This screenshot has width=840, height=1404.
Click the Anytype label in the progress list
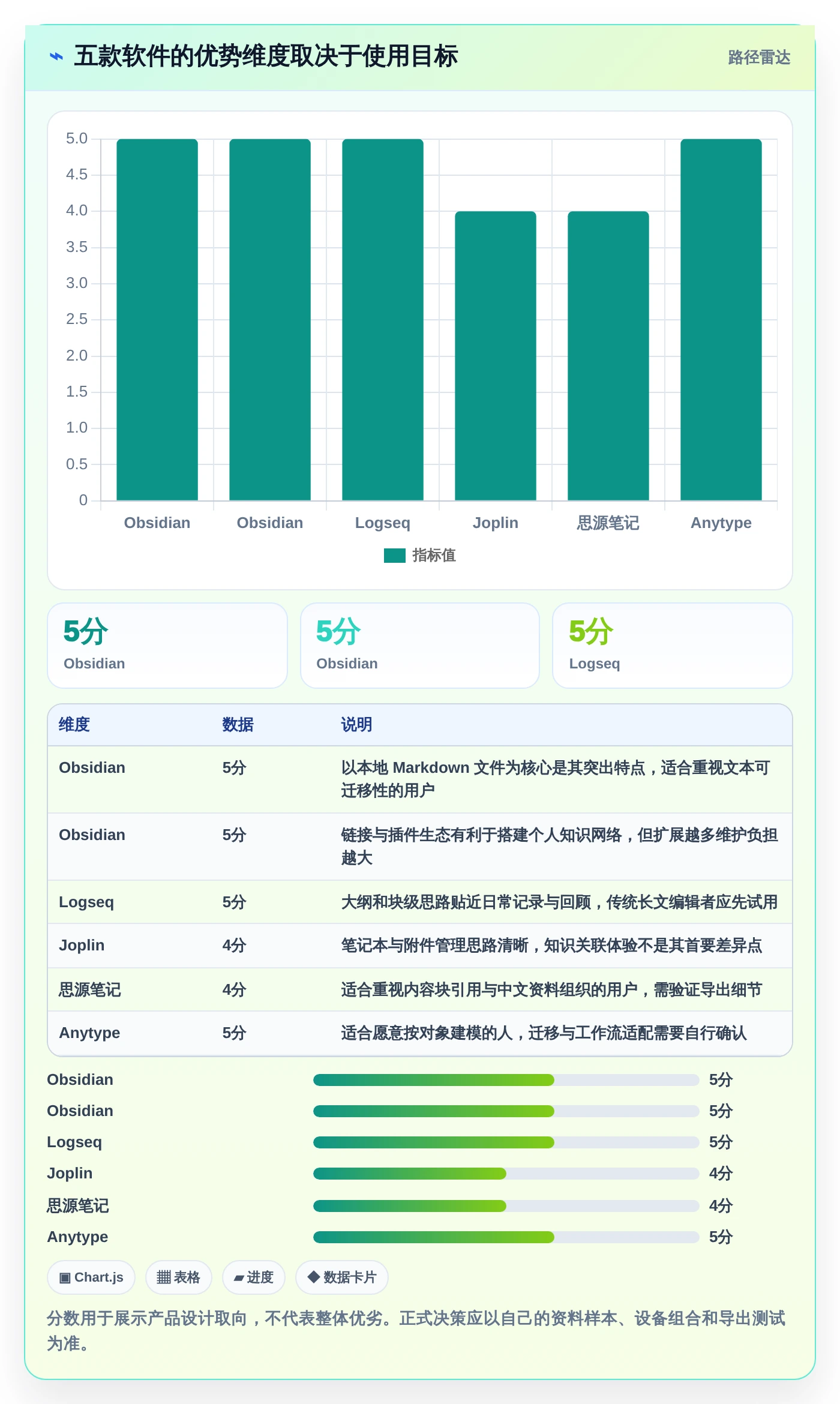77,1237
